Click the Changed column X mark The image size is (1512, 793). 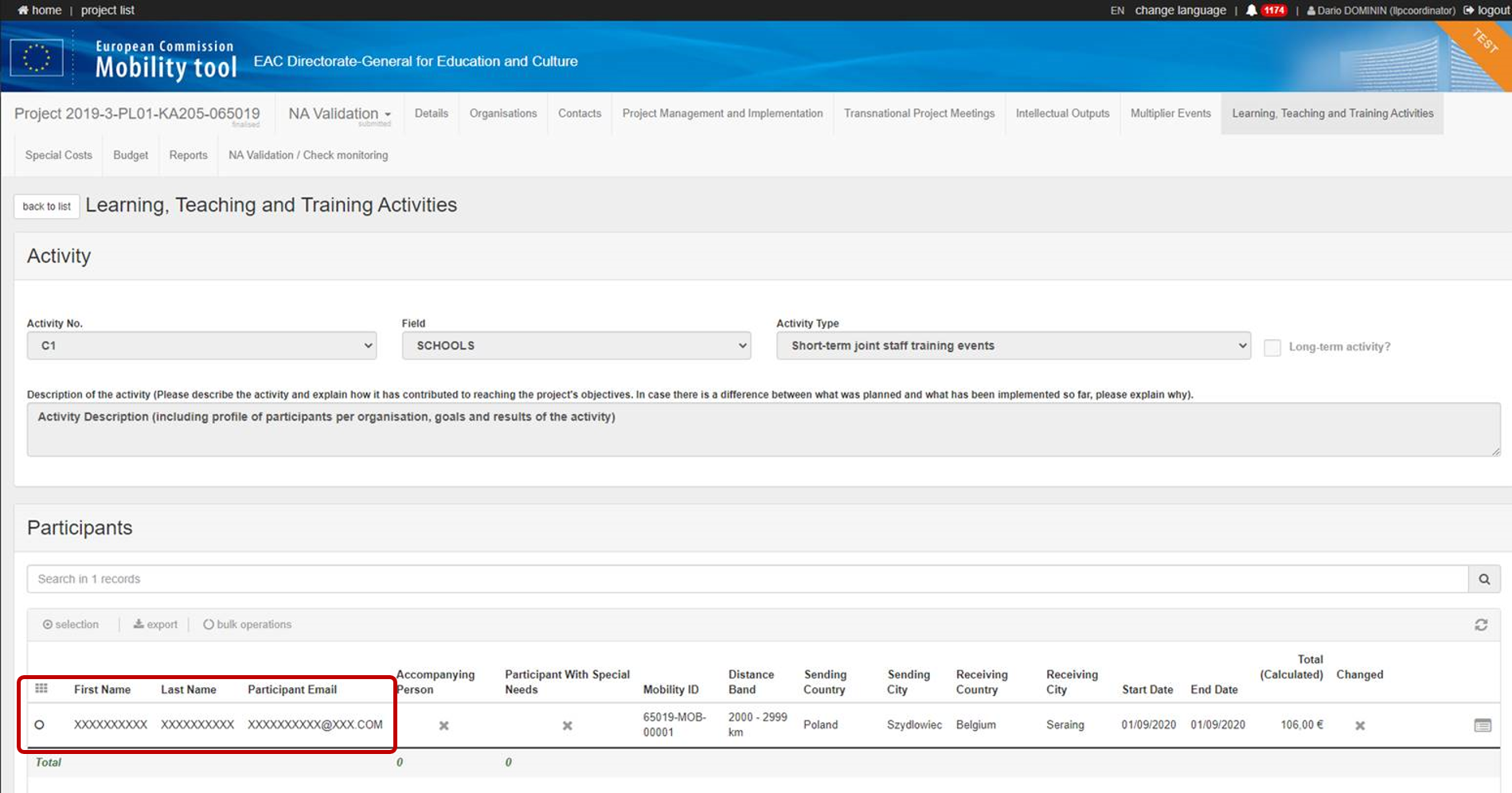point(1360,725)
